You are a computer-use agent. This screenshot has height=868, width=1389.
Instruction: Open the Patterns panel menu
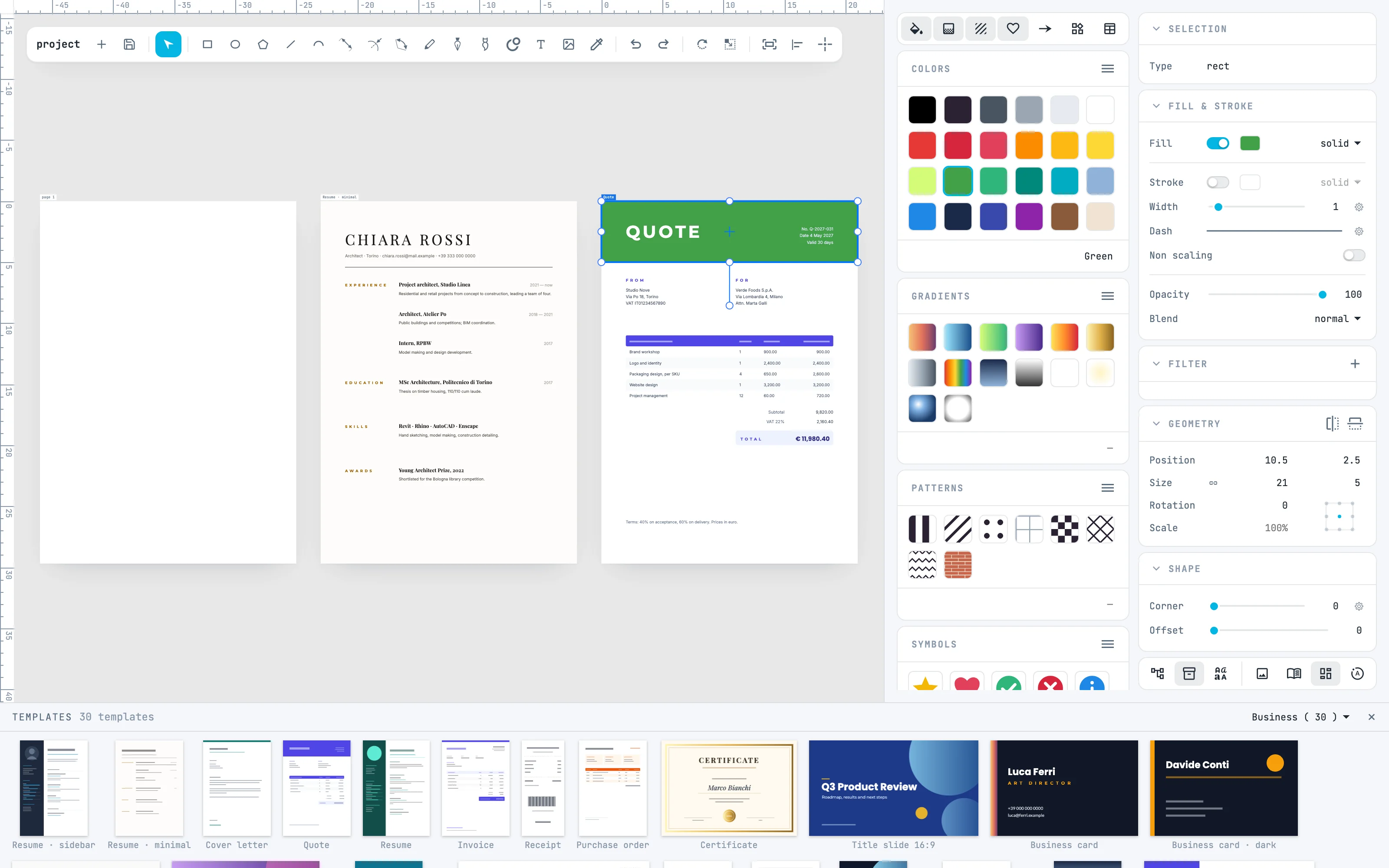(x=1108, y=488)
